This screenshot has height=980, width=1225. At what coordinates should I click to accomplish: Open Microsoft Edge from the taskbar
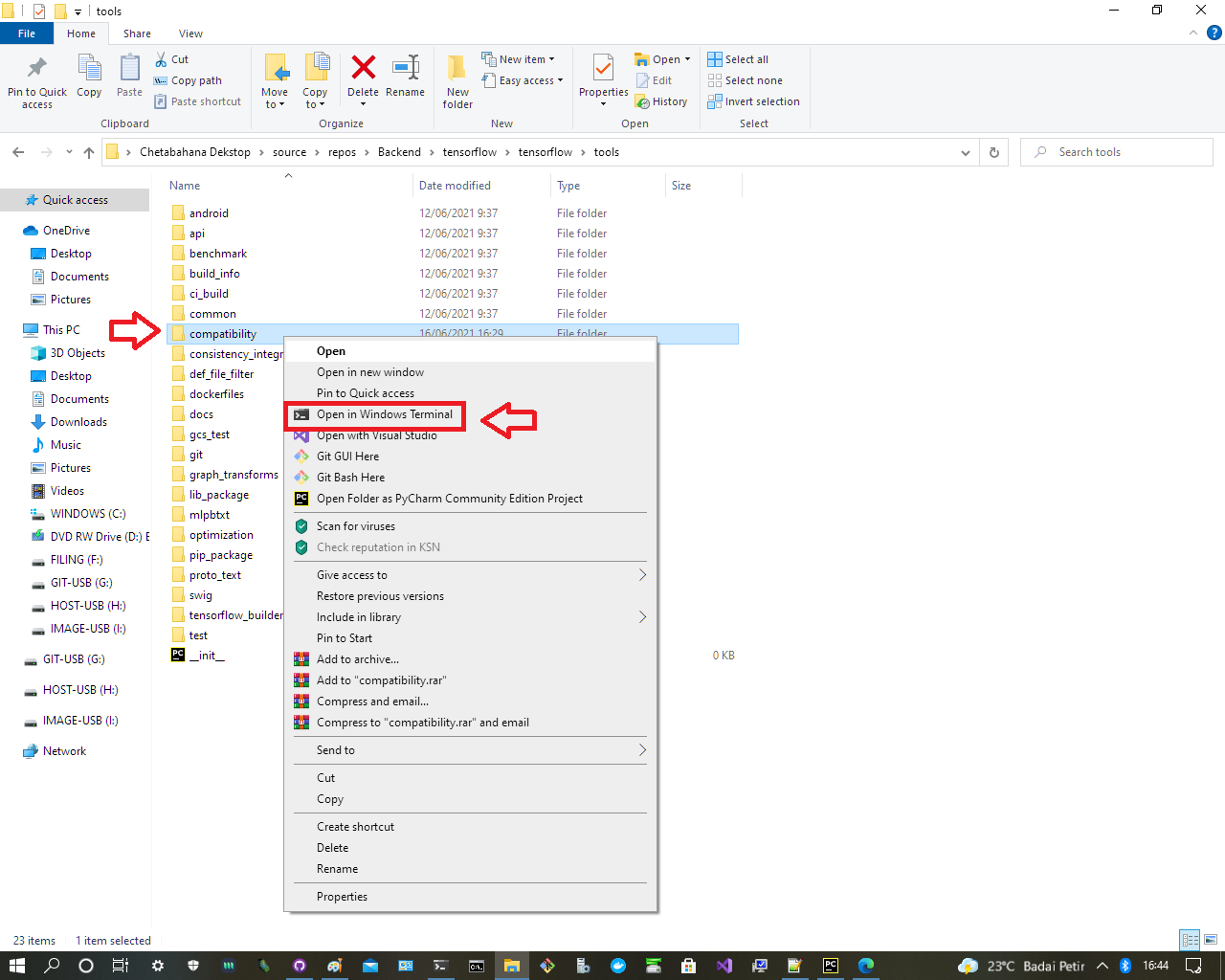tap(866, 966)
